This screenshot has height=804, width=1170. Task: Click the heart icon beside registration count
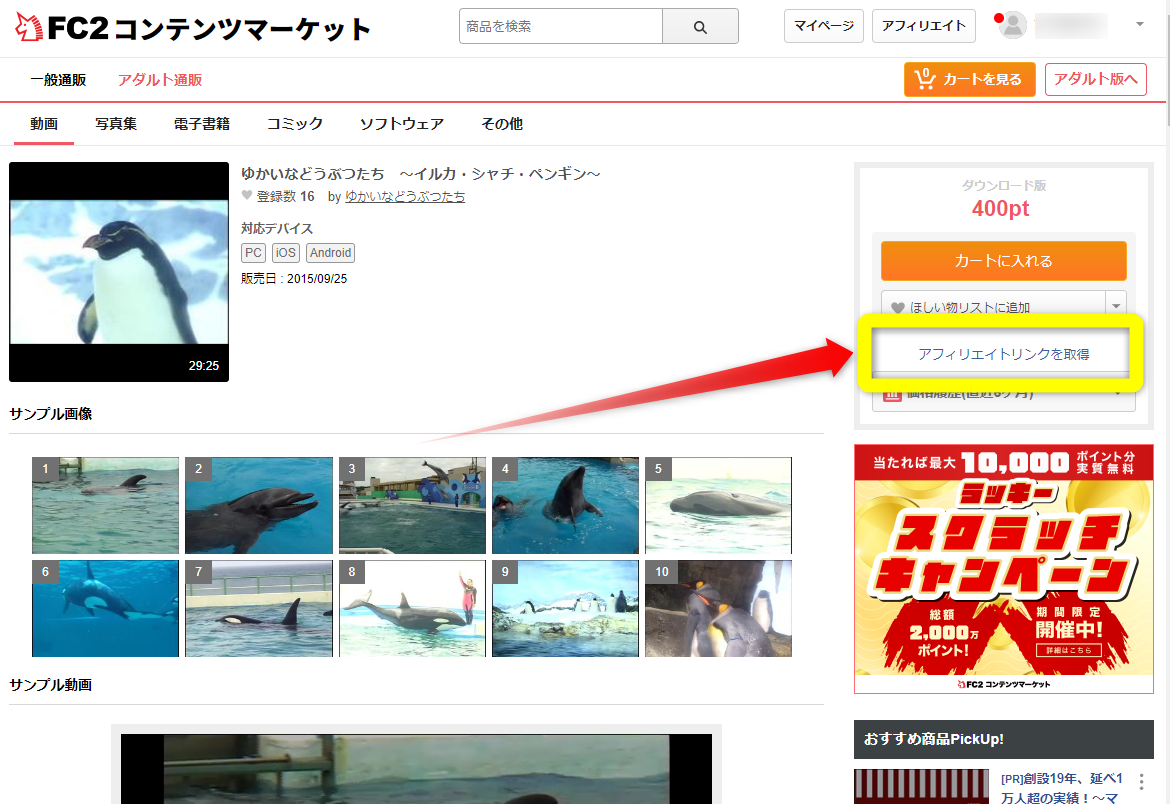pos(247,196)
